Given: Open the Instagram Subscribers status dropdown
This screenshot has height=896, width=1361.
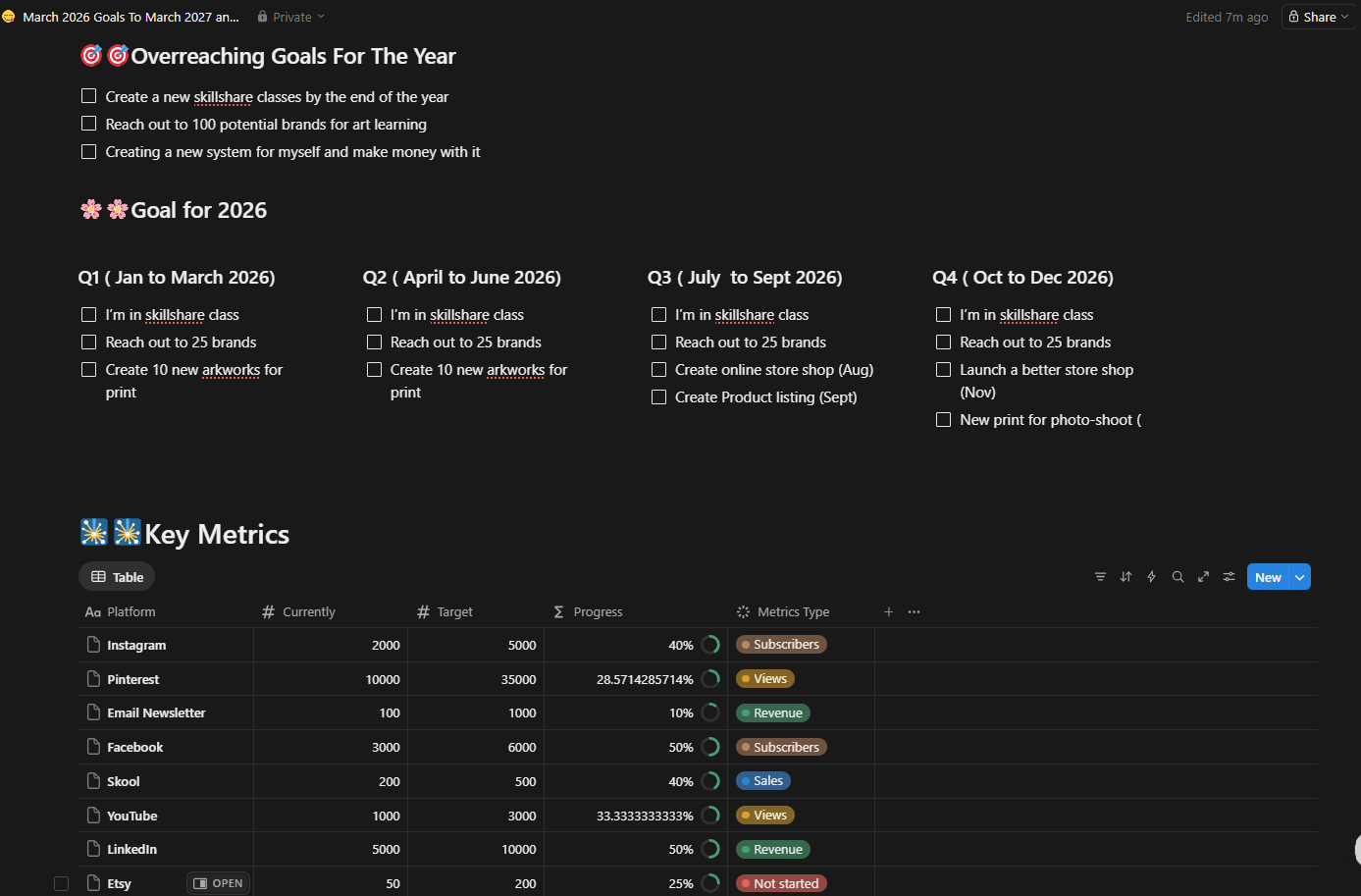Looking at the screenshot, I should [781, 645].
